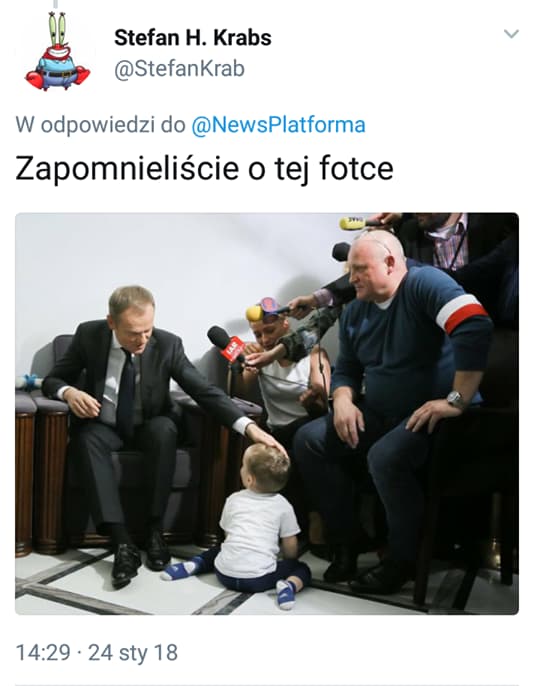Open the @NewsPlatforma mention link

pos(278,125)
